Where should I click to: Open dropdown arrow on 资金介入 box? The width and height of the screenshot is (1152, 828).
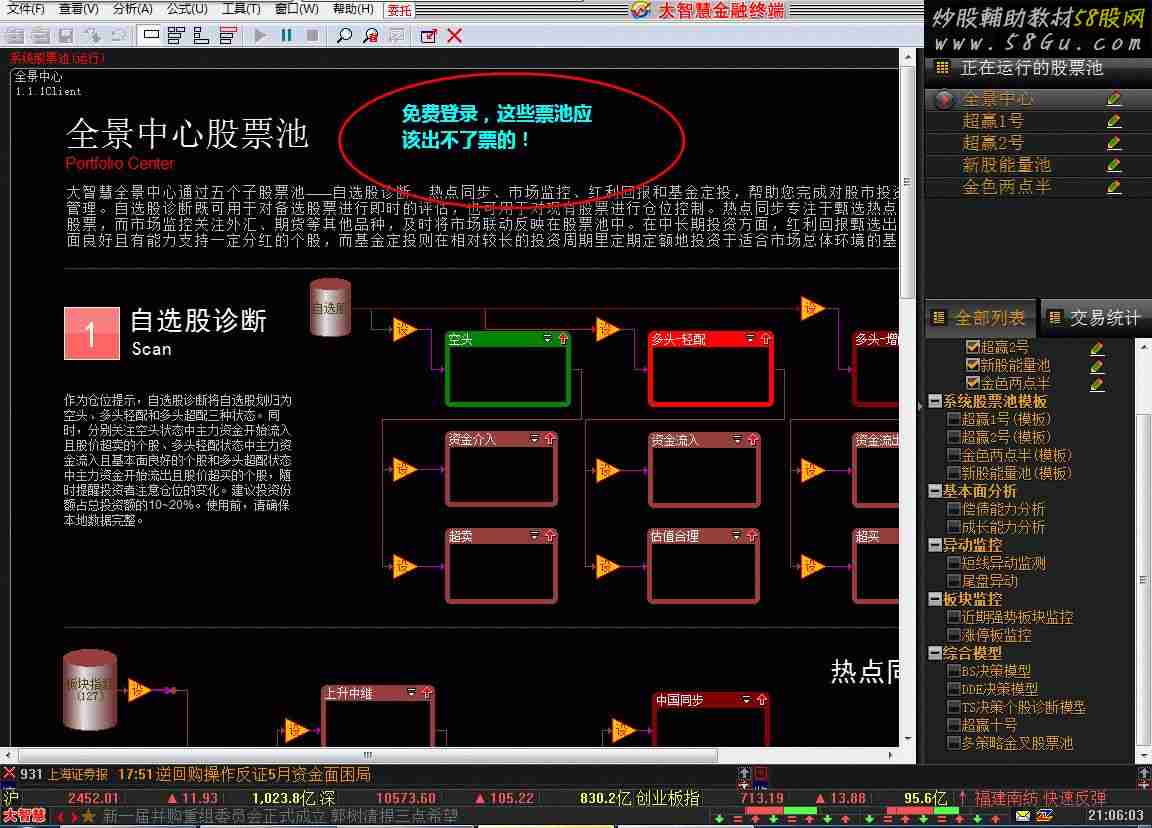click(x=534, y=439)
